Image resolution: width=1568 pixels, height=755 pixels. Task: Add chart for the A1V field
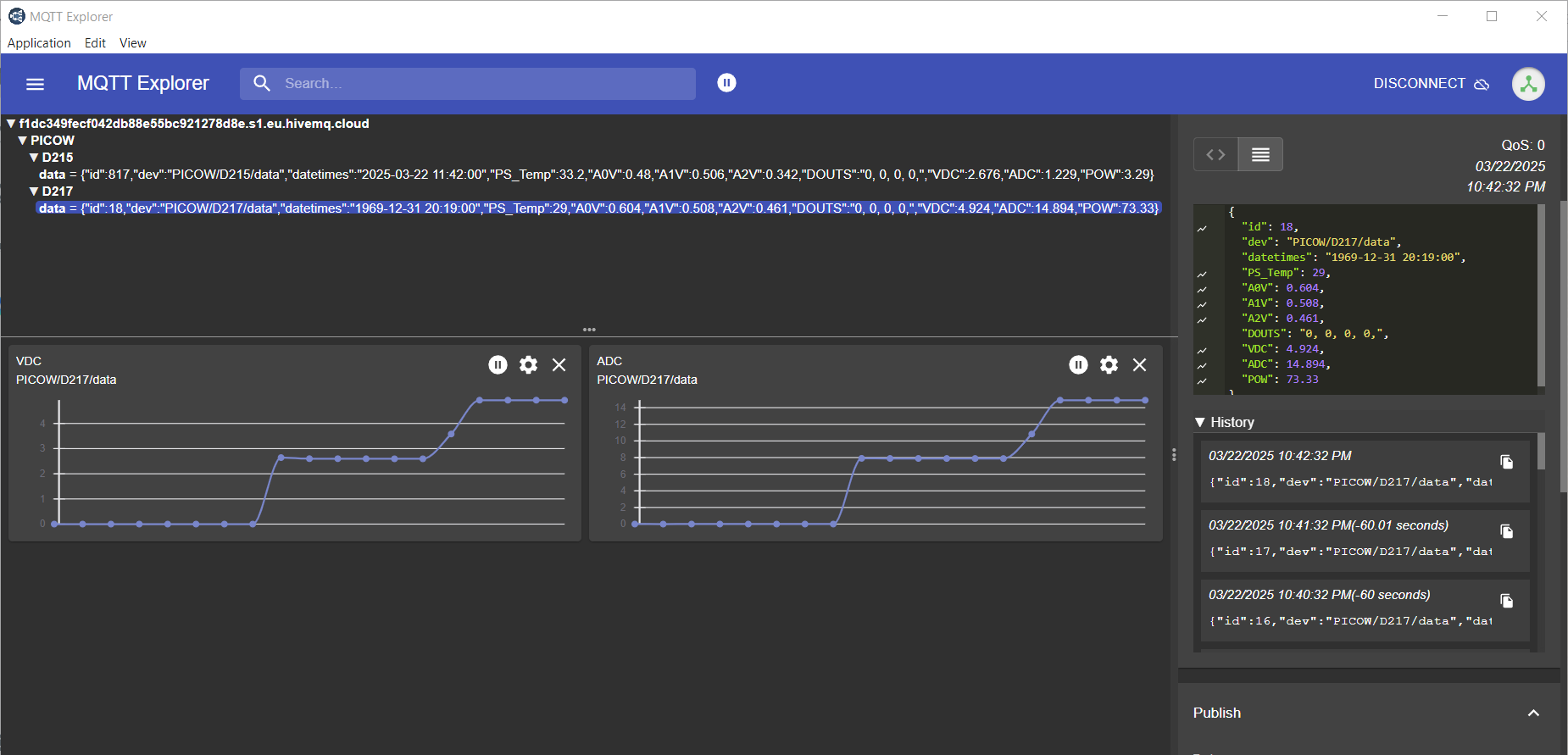tap(1202, 304)
